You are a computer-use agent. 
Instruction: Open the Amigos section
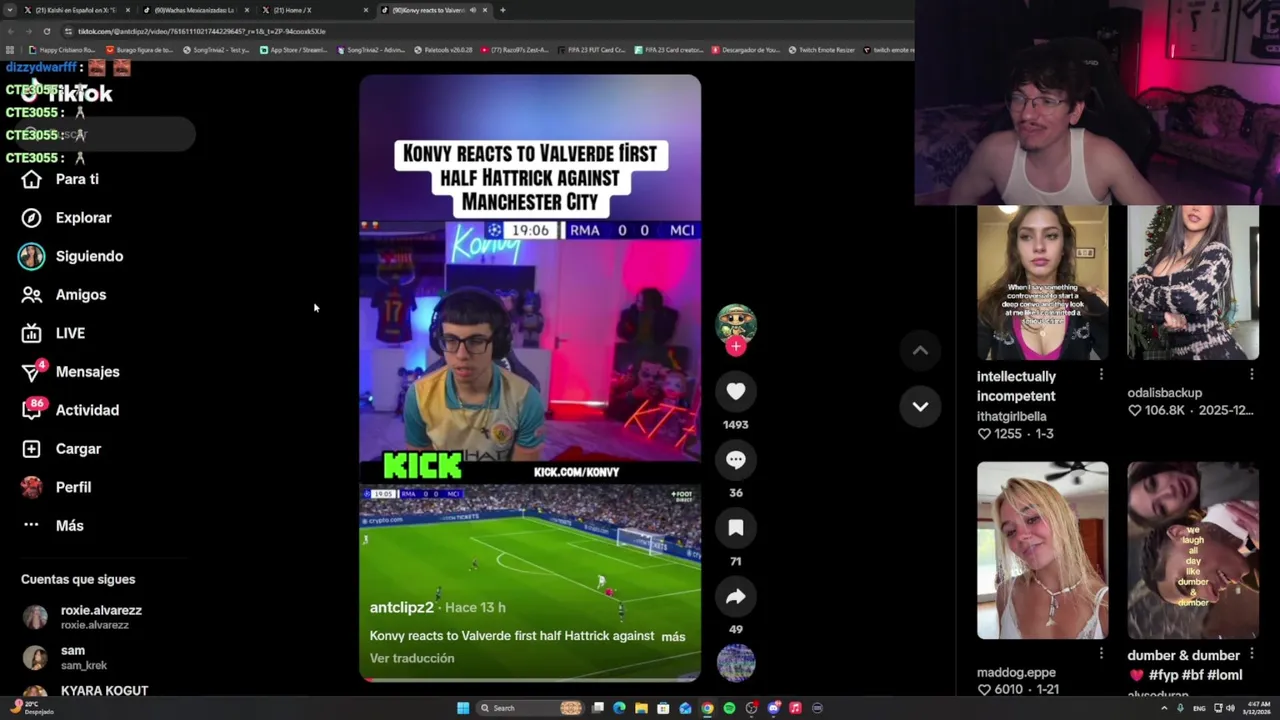pyautogui.click(x=64, y=295)
